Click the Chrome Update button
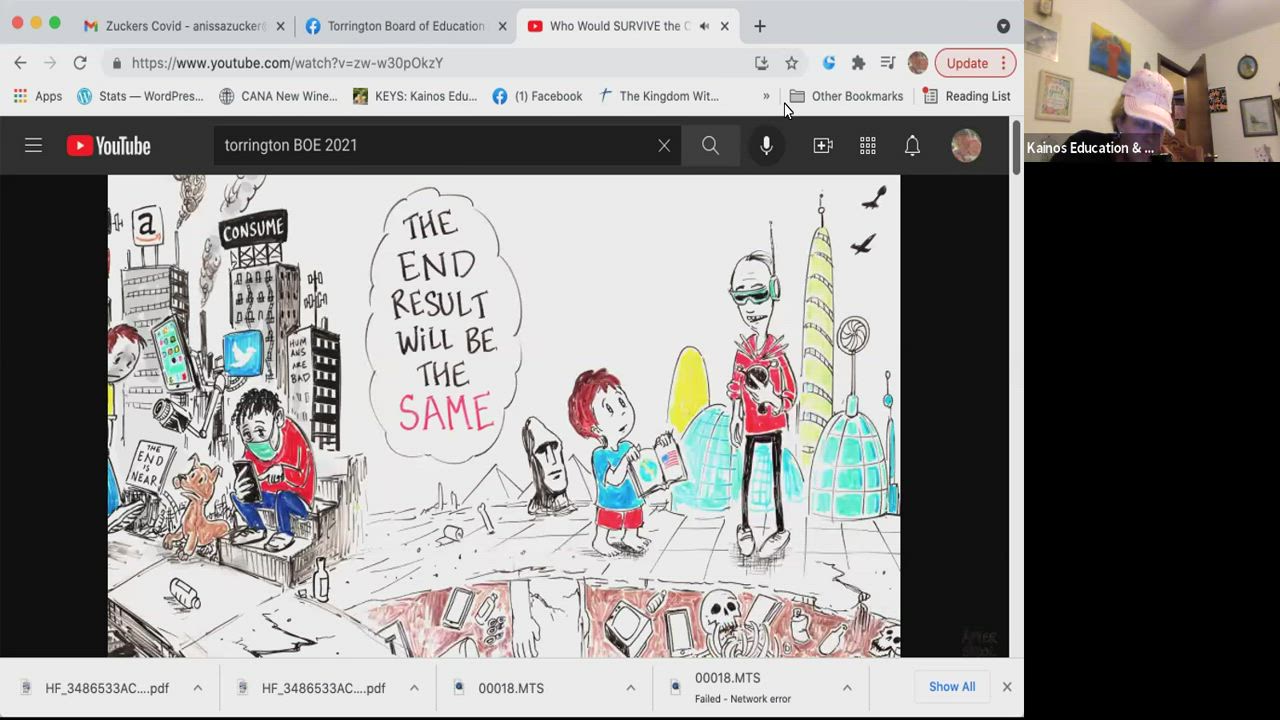 tap(967, 63)
